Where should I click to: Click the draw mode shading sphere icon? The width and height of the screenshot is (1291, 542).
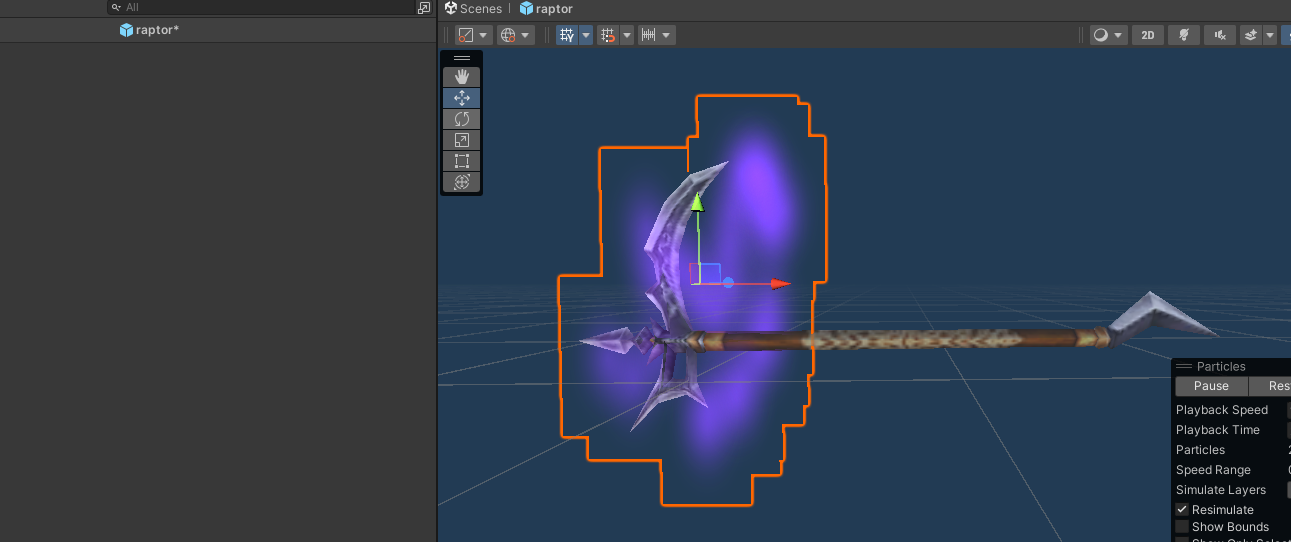pos(1101,35)
